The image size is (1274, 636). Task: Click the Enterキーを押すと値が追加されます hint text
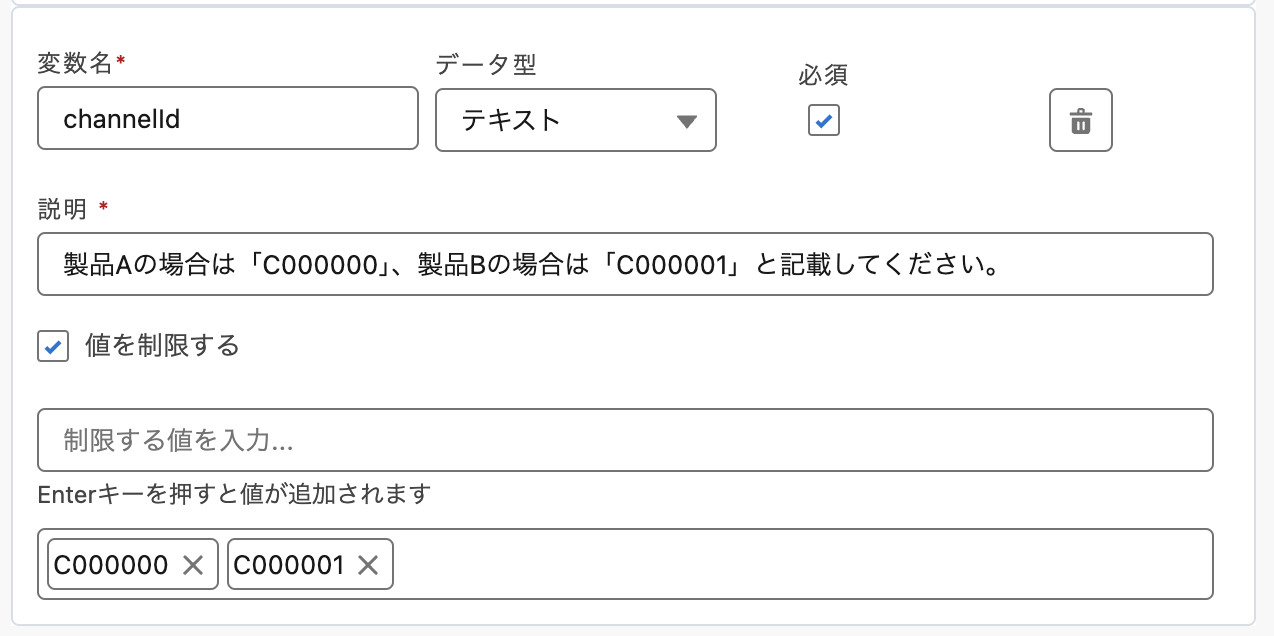click(234, 494)
